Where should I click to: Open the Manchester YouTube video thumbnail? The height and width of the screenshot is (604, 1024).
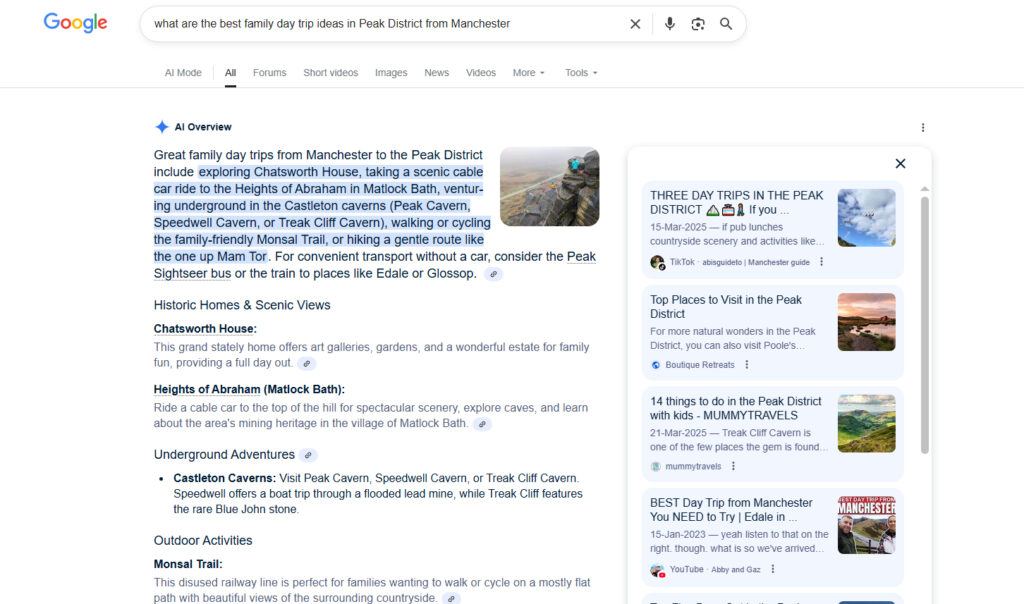coord(867,525)
